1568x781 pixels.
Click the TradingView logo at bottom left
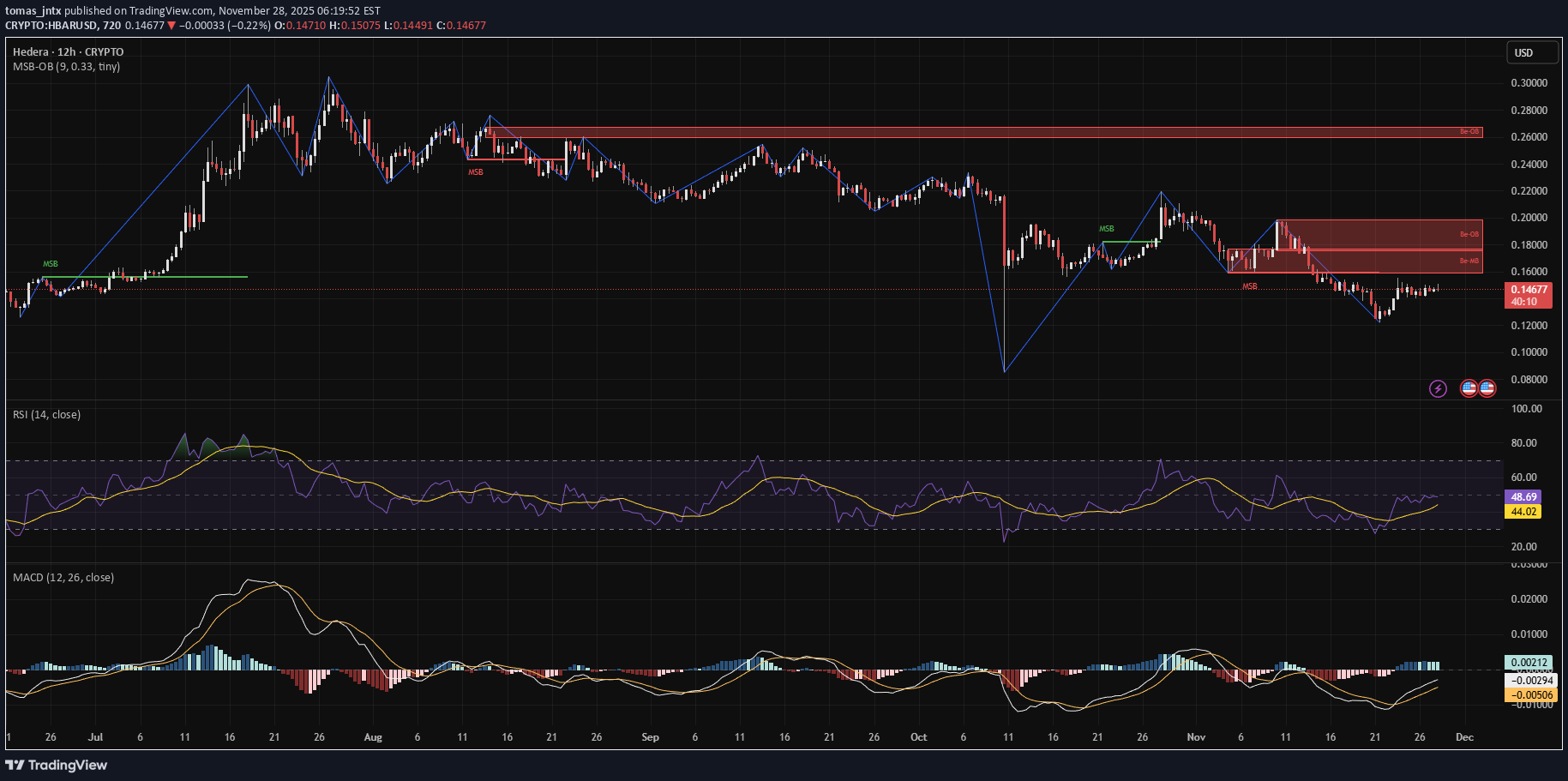(57, 765)
